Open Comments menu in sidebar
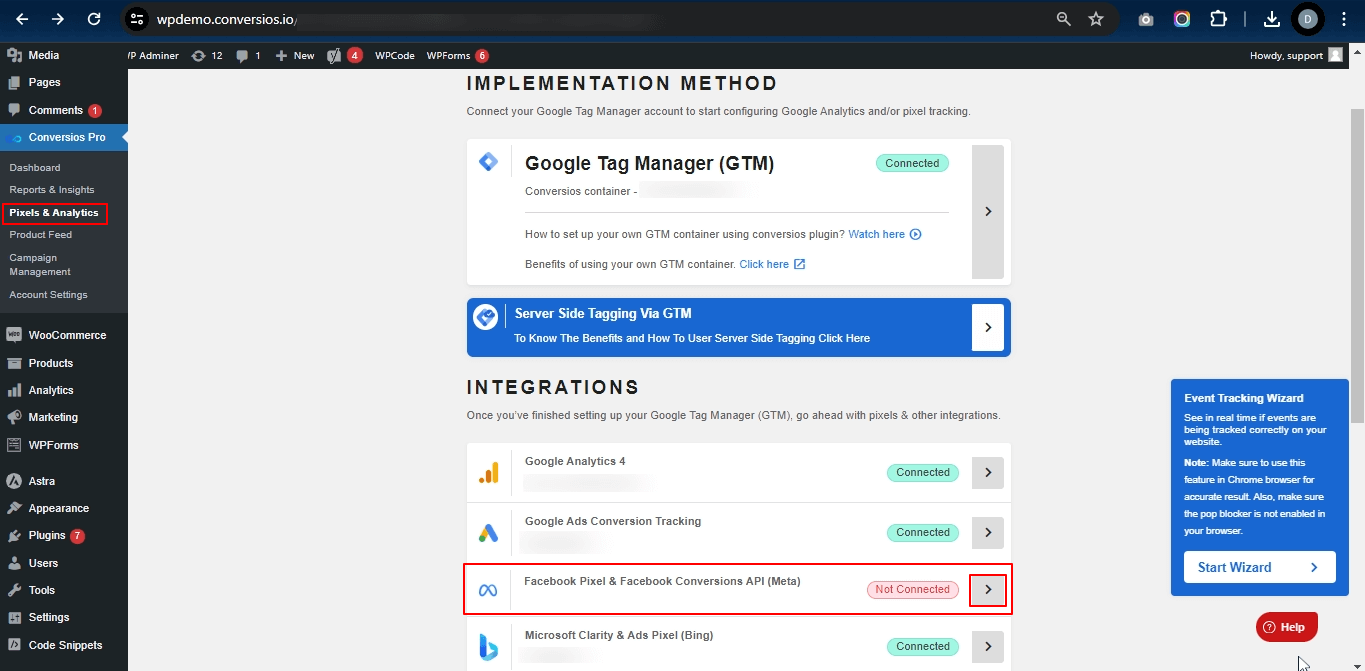 click(64, 110)
